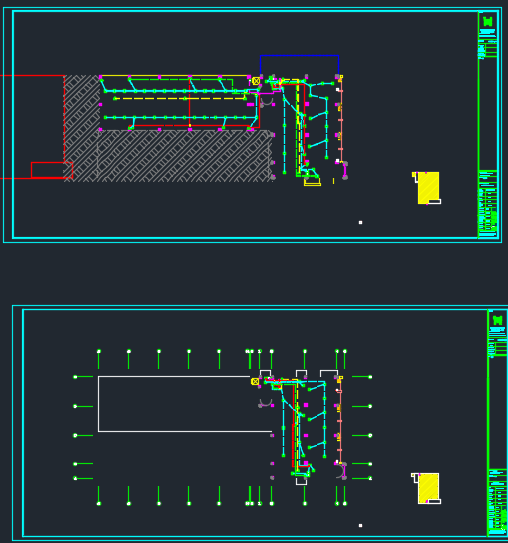Viewport: 508px width, 543px height.
Task: Click the small white square marker in lower sheet
Action: (360, 525)
